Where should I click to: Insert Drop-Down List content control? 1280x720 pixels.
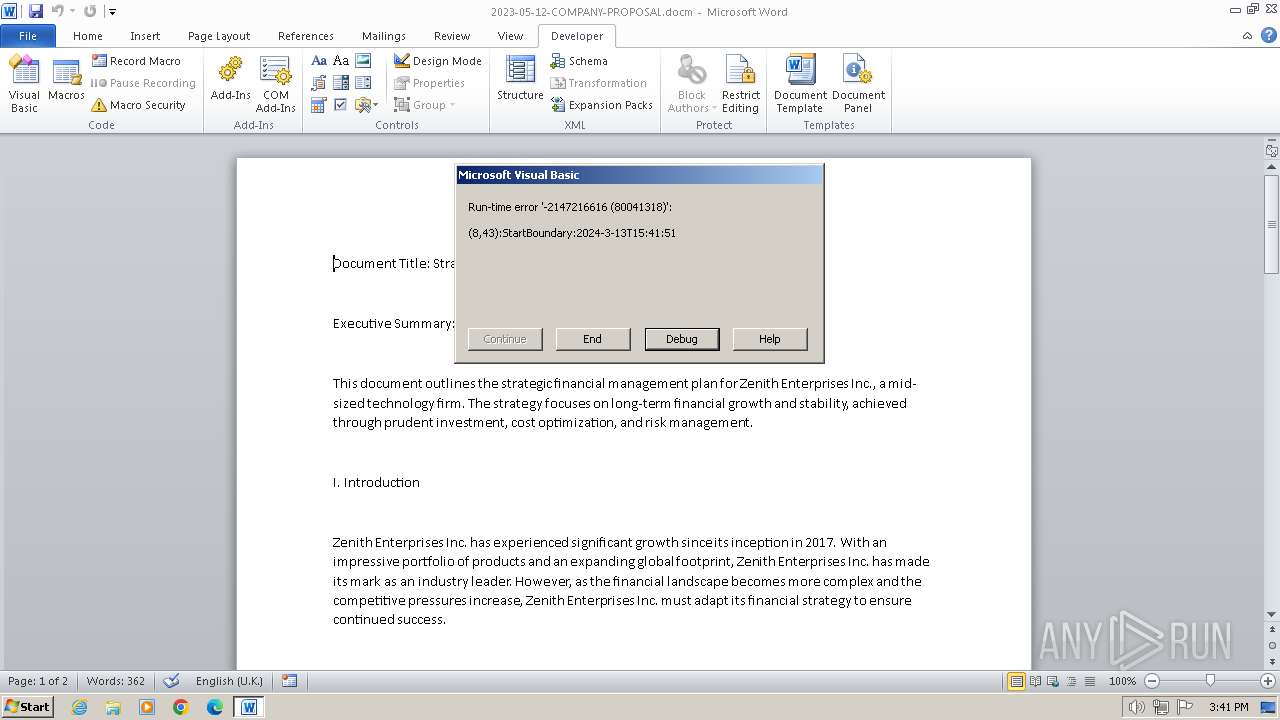pyautogui.click(x=363, y=83)
